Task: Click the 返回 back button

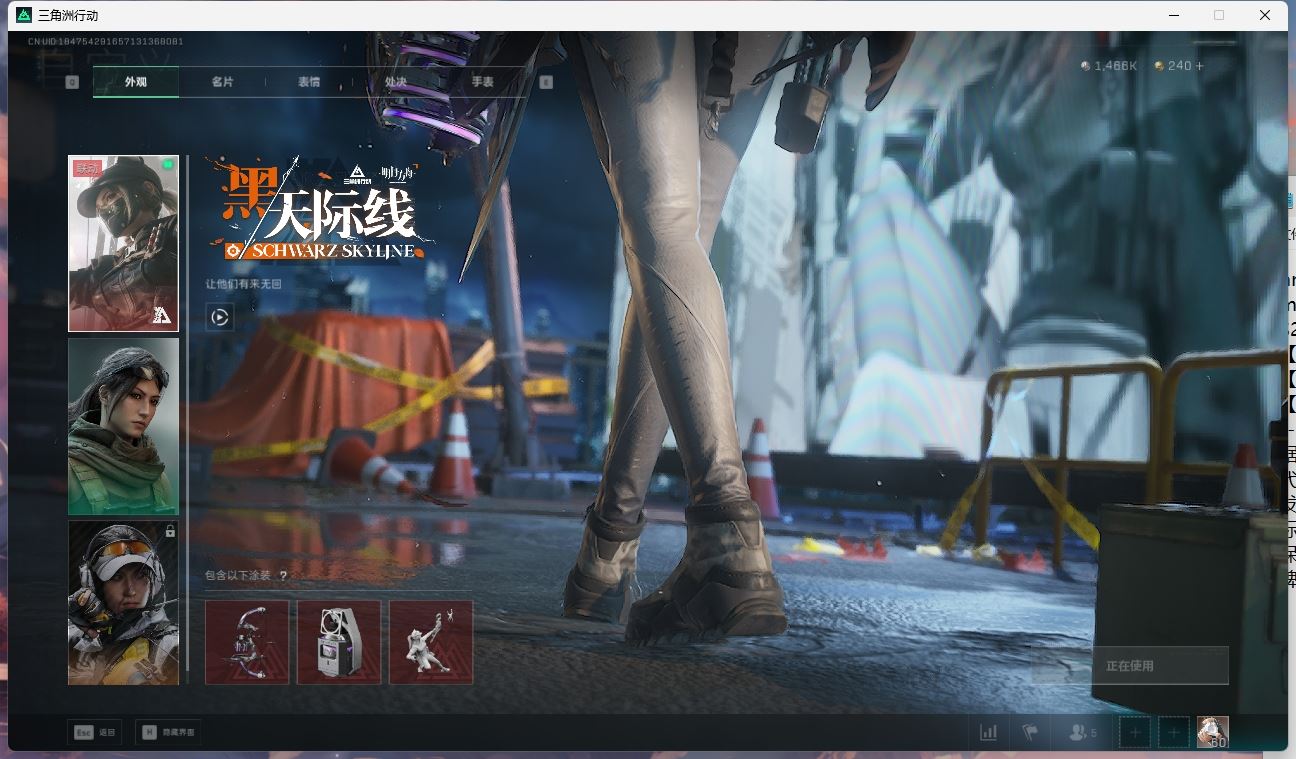Action: pyautogui.click(x=95, y=733)
